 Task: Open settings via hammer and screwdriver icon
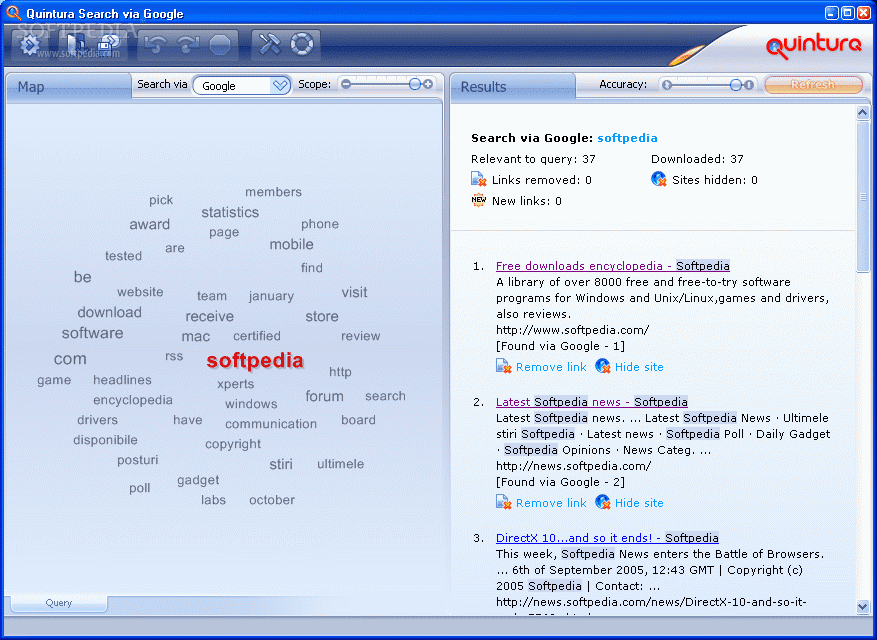270,44
